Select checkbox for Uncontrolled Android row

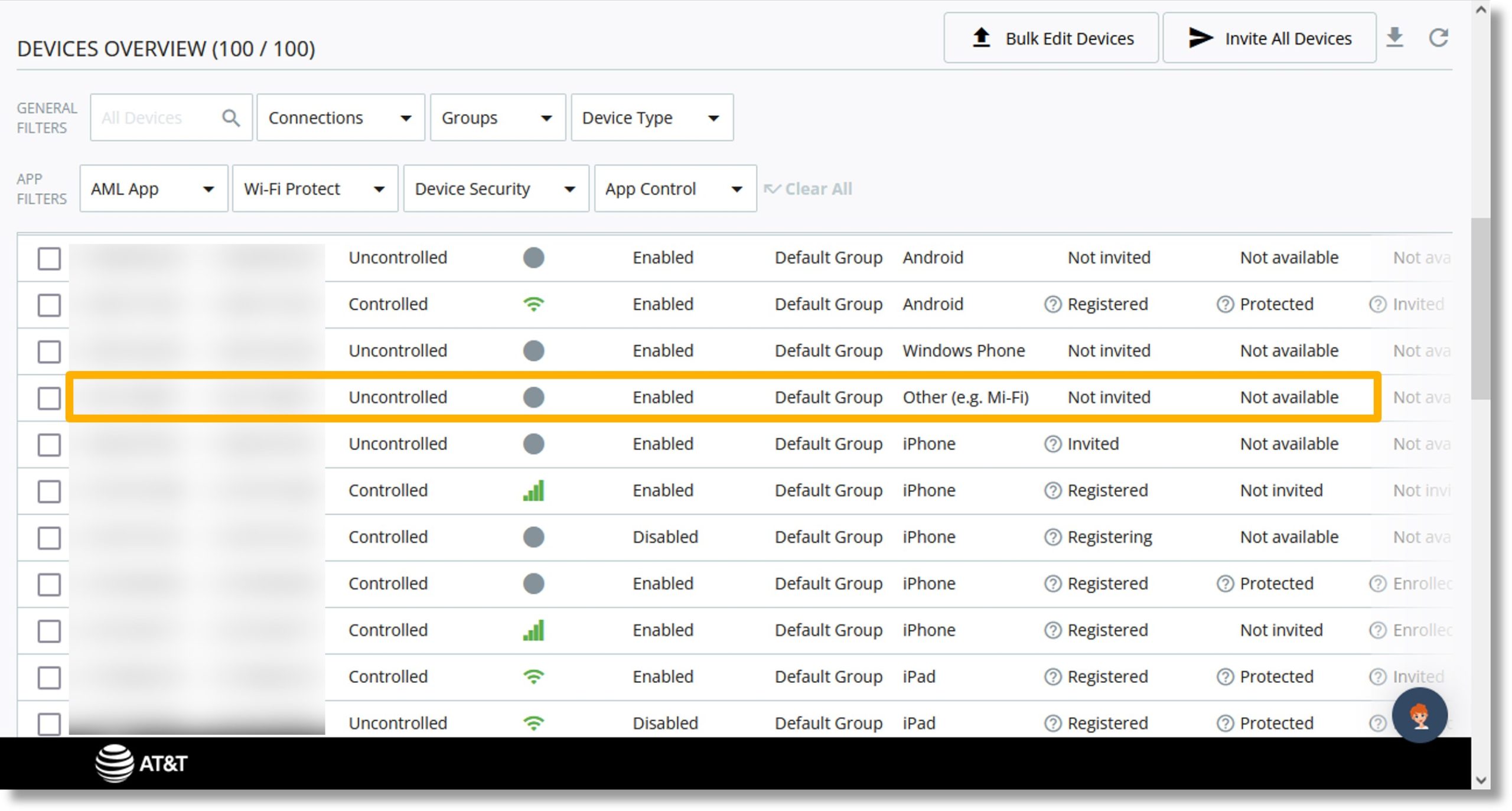(49, 258)
